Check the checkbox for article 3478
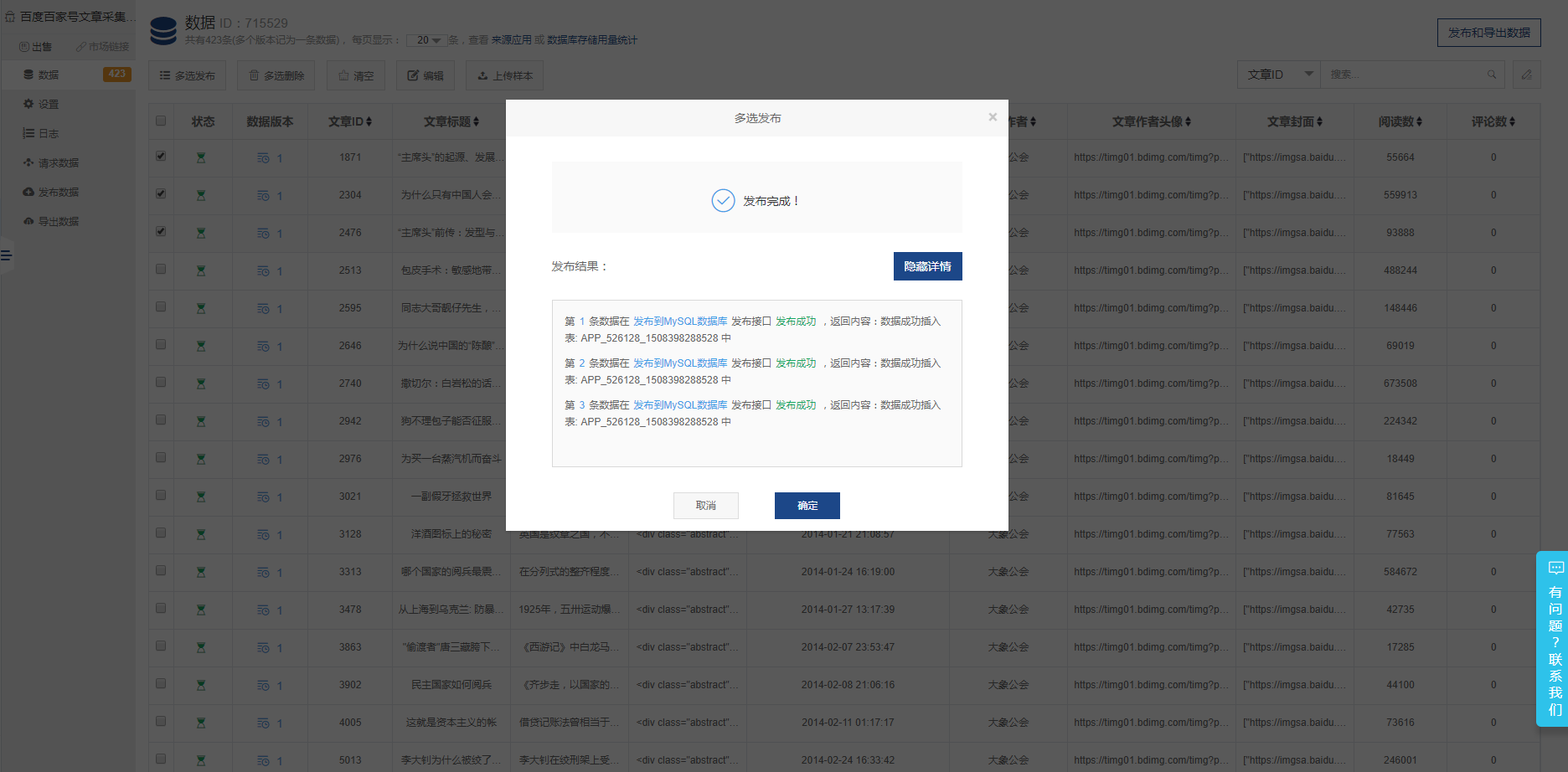This screenshot has height=772, width=1568. click(x=161, y=608)
